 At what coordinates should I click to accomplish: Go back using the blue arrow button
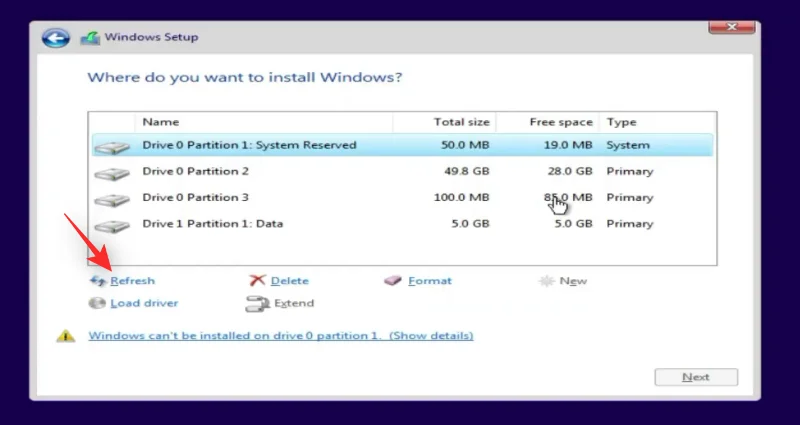pos(56,38)
